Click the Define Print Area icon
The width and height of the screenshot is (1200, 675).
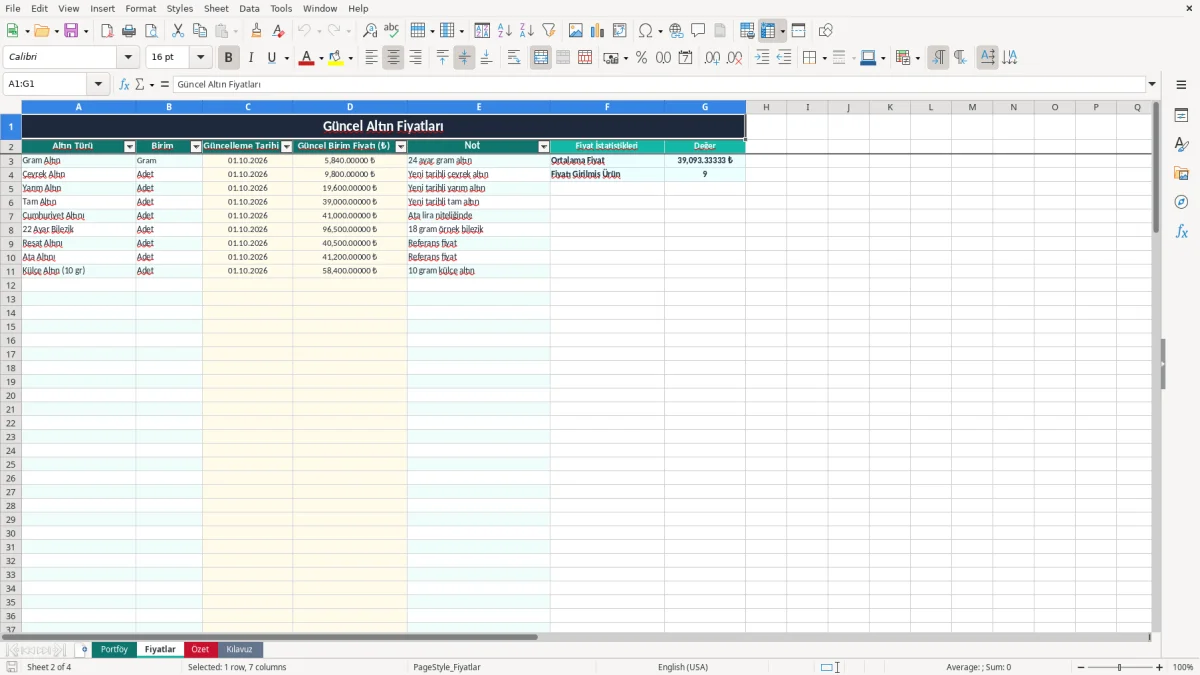click(747, 31)
